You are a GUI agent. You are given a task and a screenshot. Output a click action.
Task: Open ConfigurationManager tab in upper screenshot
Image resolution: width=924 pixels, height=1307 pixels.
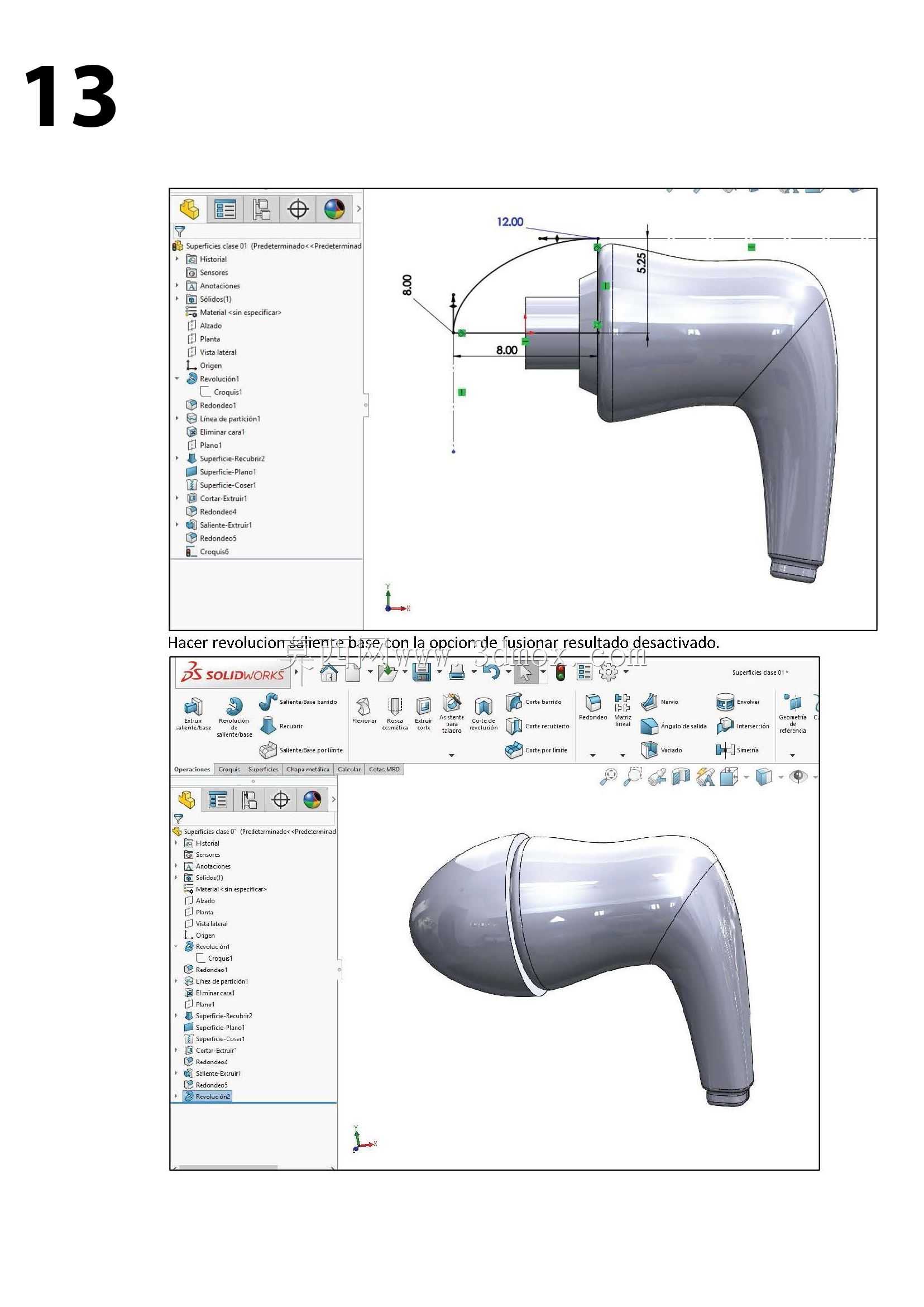point(262,209)
